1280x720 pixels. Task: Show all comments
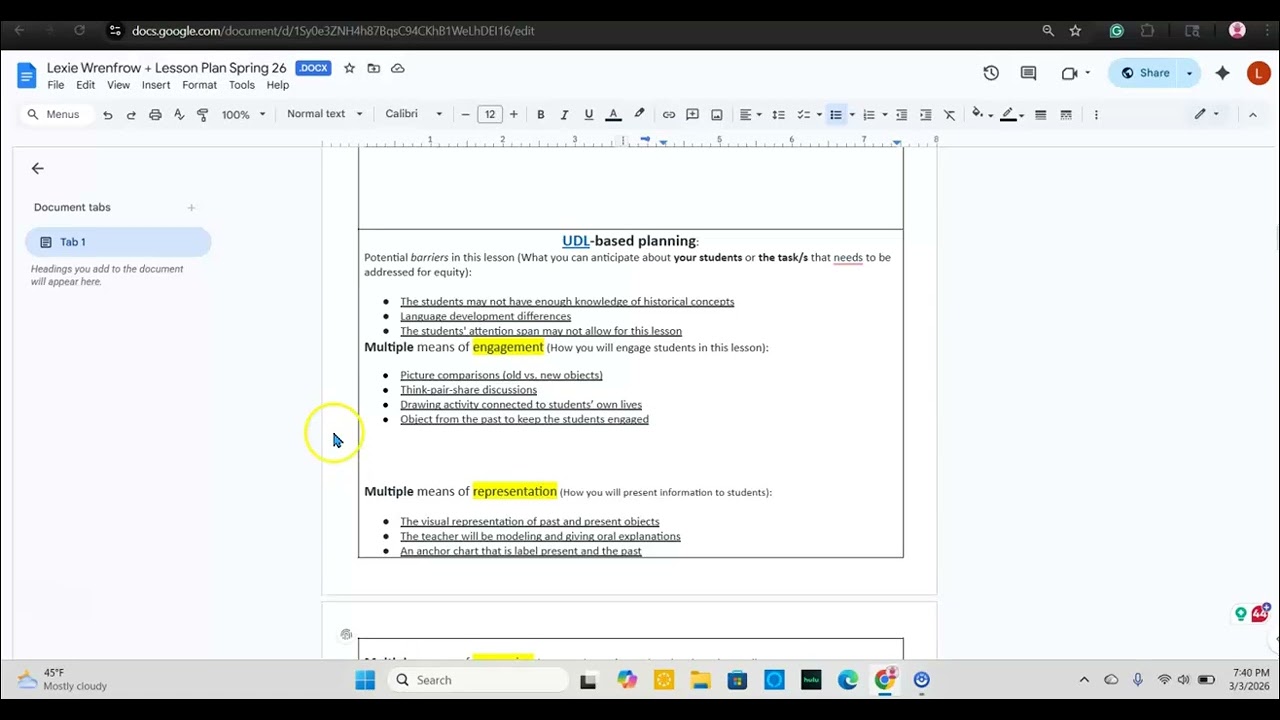coord(1028,73)
